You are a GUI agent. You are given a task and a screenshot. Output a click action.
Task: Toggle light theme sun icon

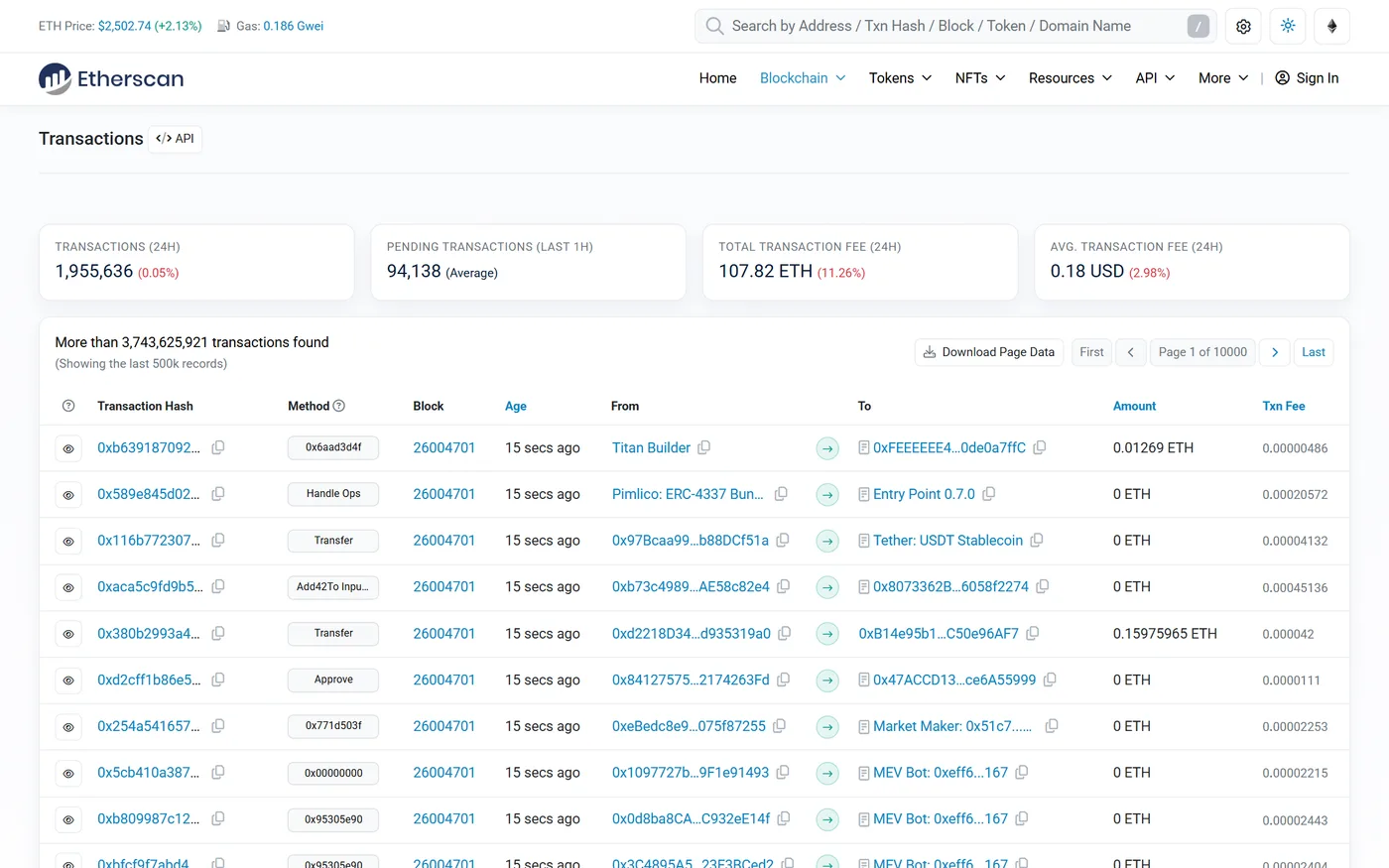tap(1288, 27)
